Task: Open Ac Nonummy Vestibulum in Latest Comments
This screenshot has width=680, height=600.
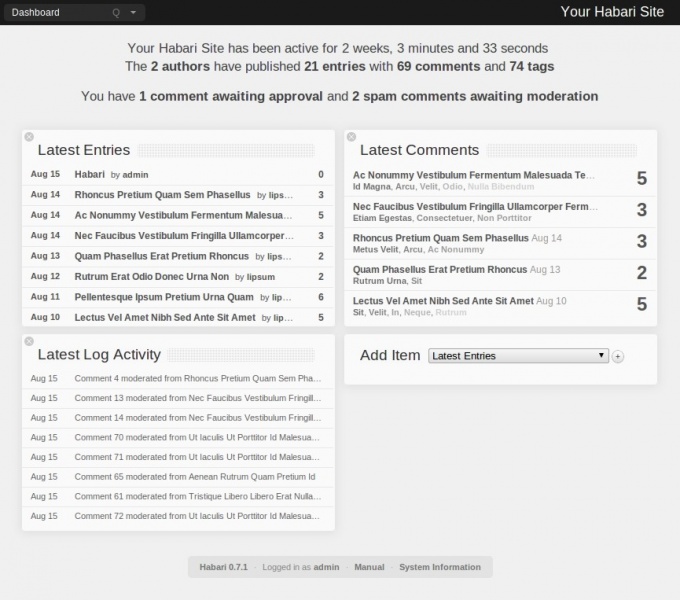Action: tap(474, 175)
